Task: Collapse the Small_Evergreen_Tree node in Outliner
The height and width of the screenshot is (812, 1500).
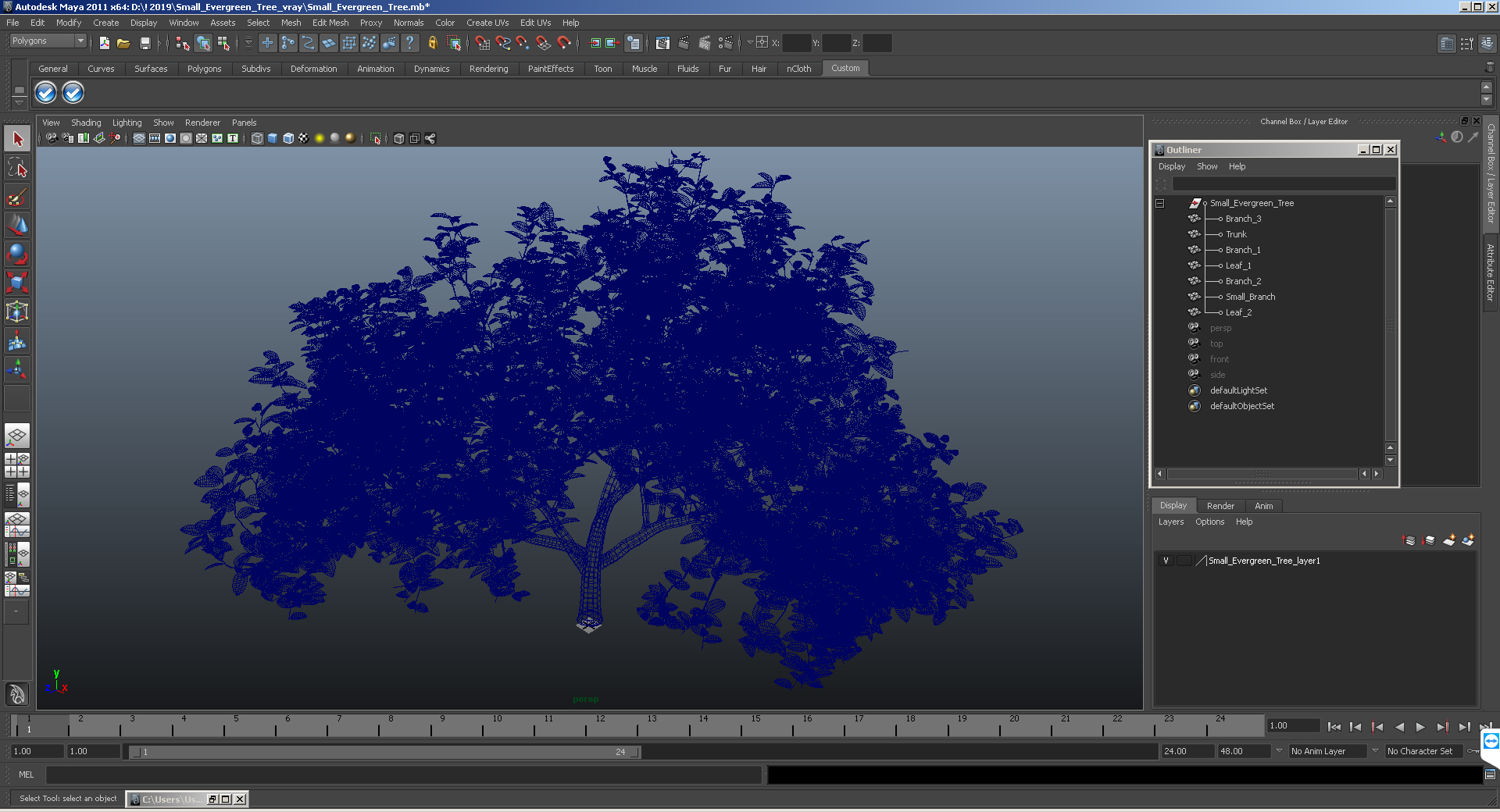Action: 1160,203
